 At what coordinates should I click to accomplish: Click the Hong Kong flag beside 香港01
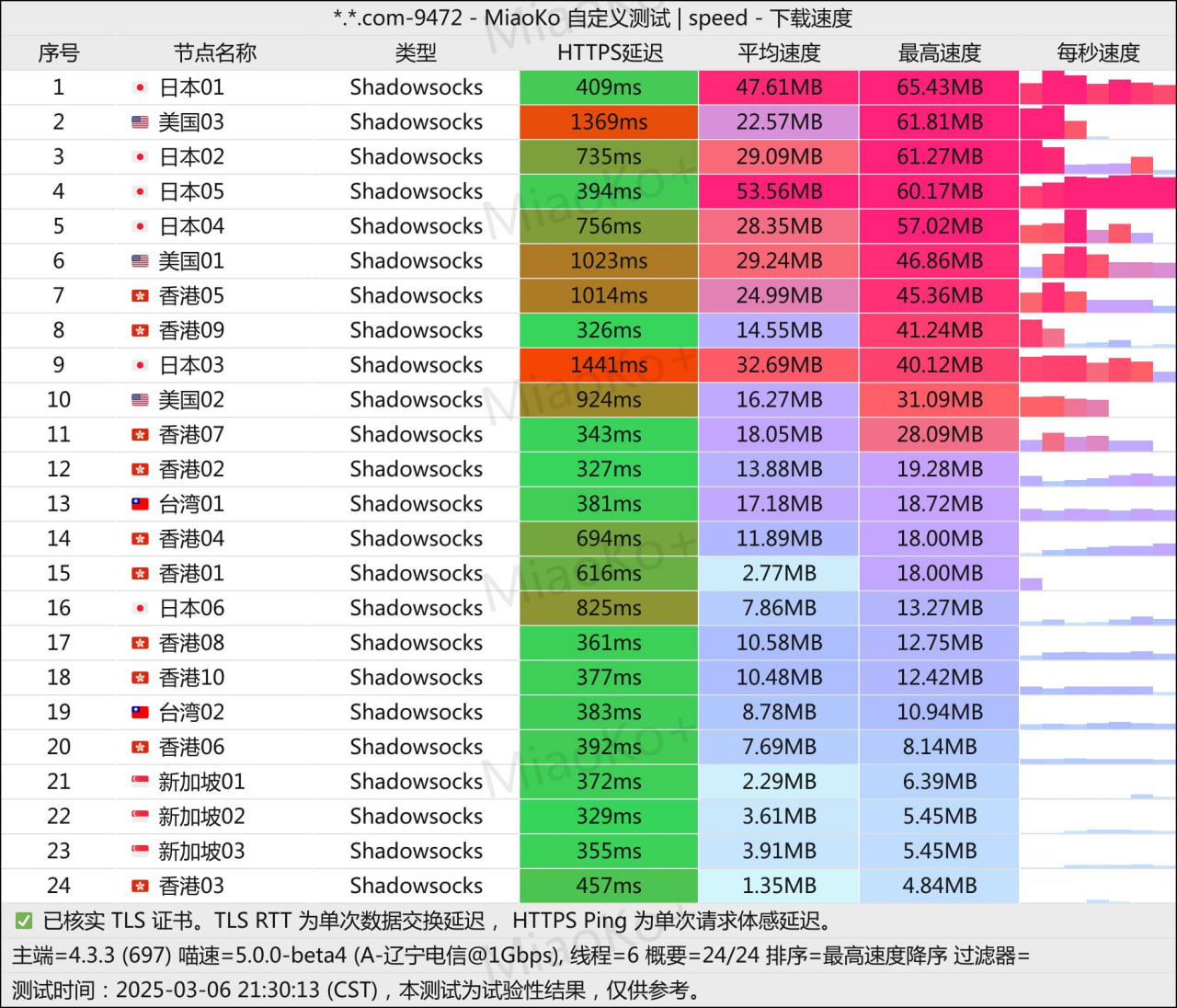(140, 574)
